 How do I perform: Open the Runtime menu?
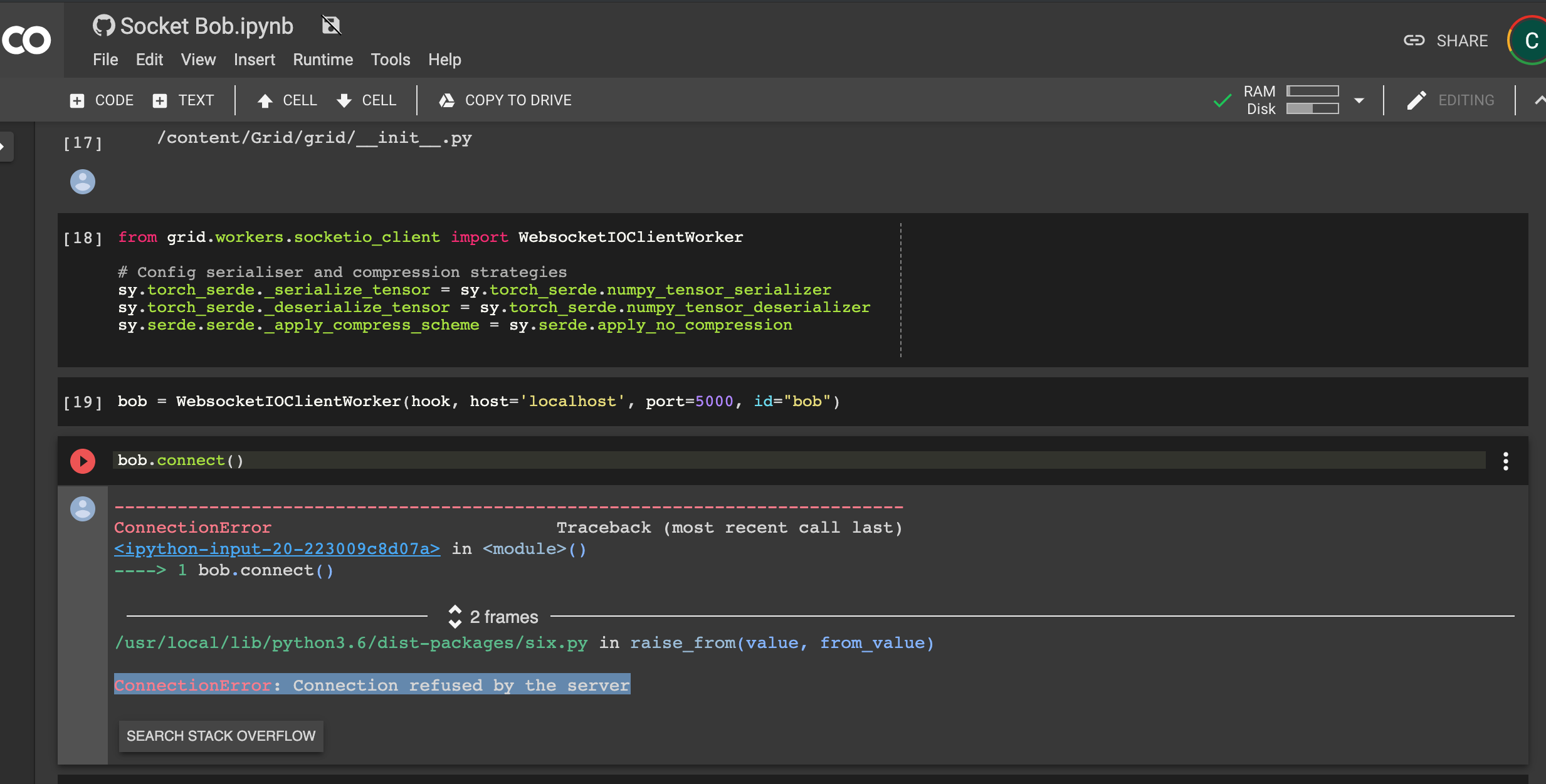click(322, 60)
